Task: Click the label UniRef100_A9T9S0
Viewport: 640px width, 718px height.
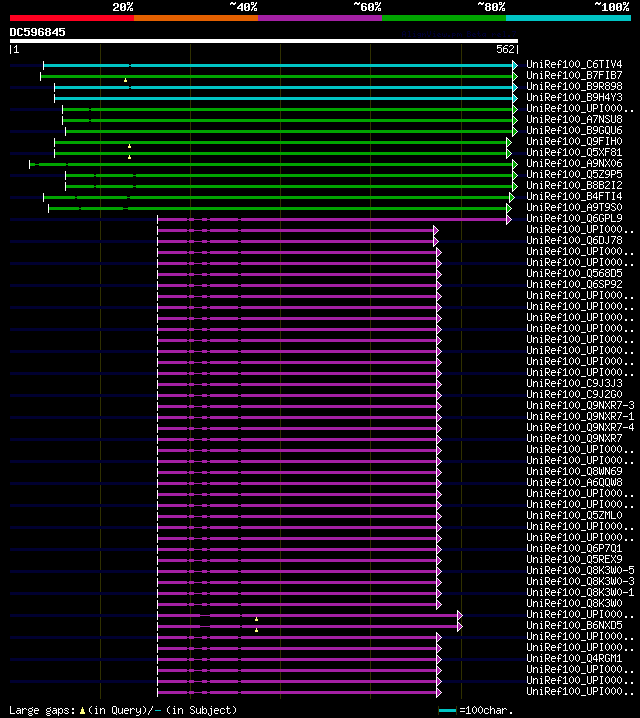Action: click(x=574, y=207)
